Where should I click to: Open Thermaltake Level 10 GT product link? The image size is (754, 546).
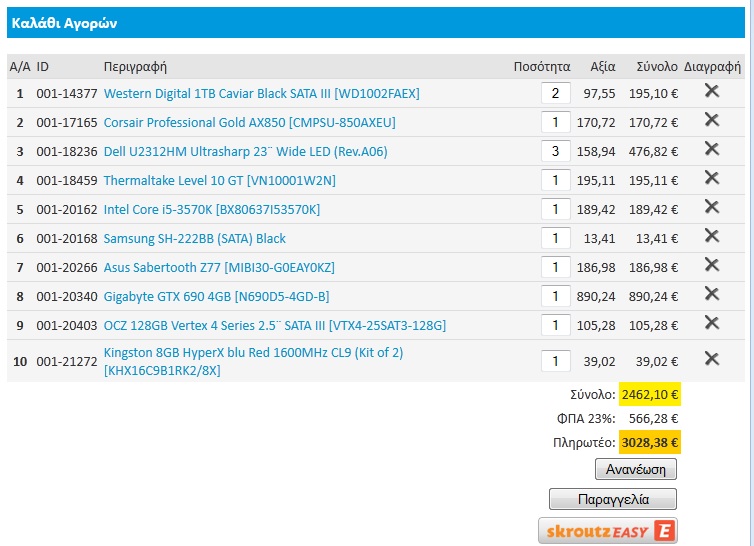coord(220,180)
